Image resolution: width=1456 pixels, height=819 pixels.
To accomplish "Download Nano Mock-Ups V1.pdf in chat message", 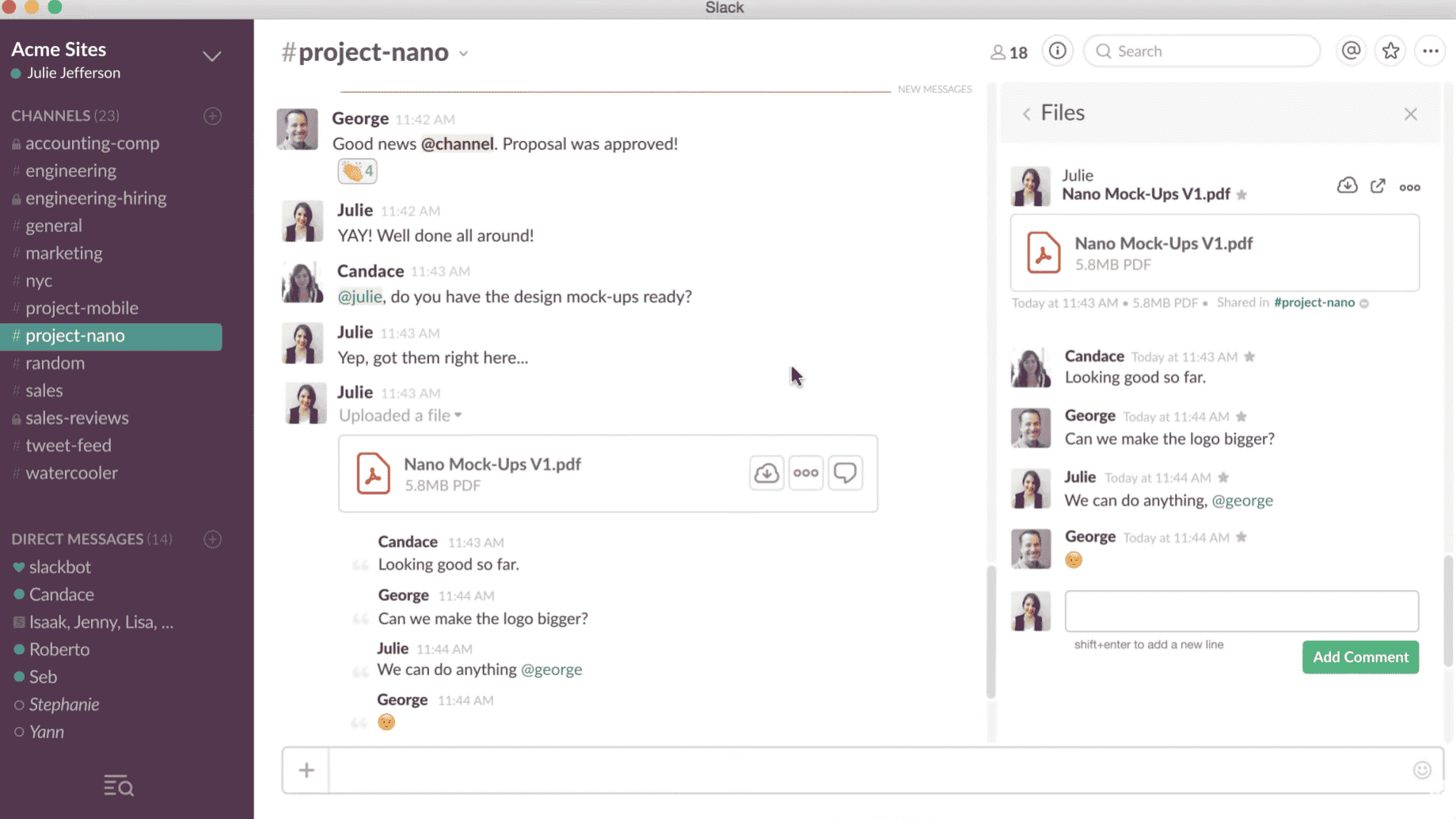I will pyautogui.click(x=766, y=473).
